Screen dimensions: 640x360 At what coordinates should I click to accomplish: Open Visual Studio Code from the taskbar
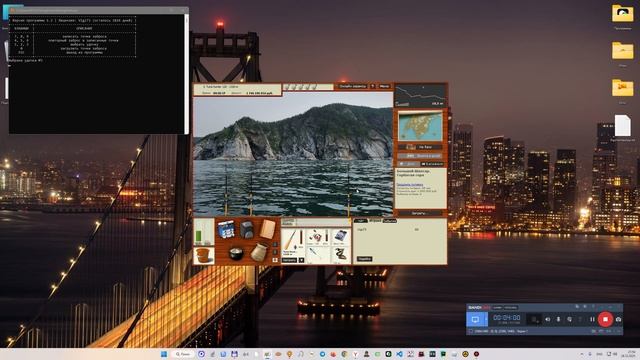click(399, 354)
